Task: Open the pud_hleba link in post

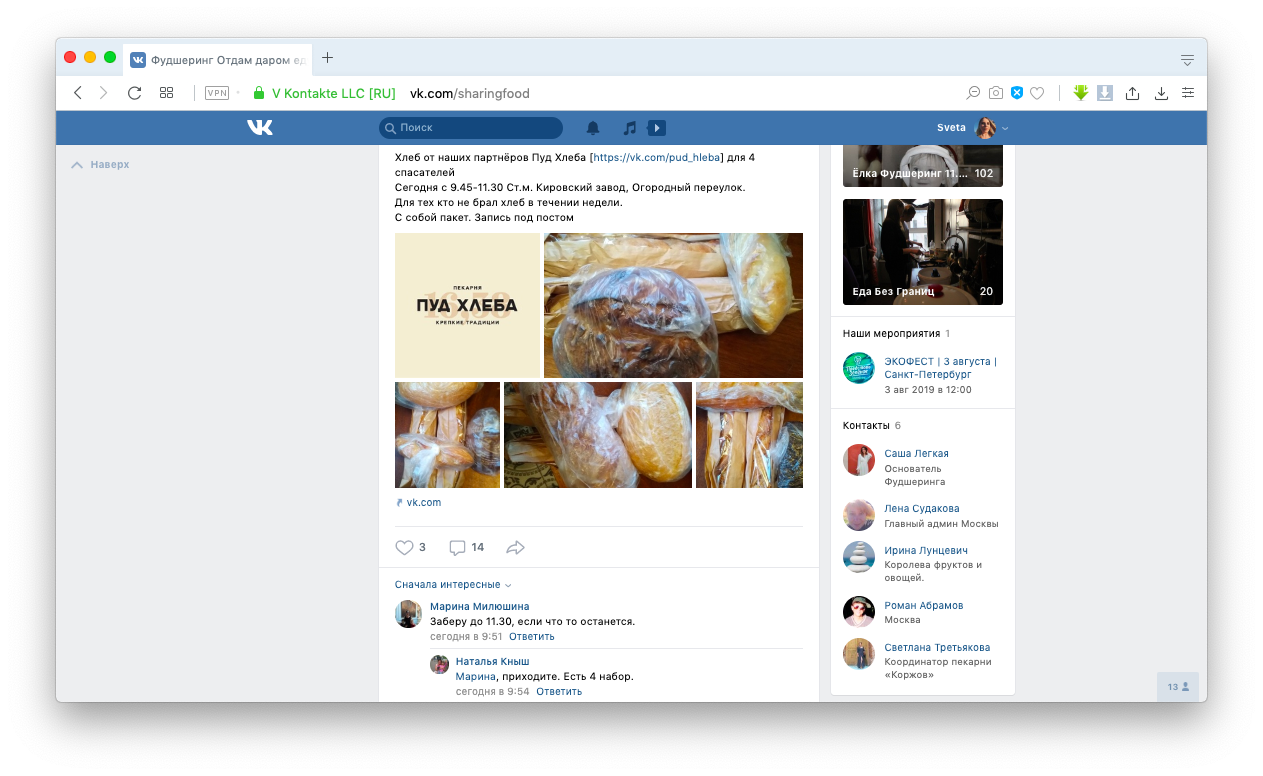Action: [656, 157]
